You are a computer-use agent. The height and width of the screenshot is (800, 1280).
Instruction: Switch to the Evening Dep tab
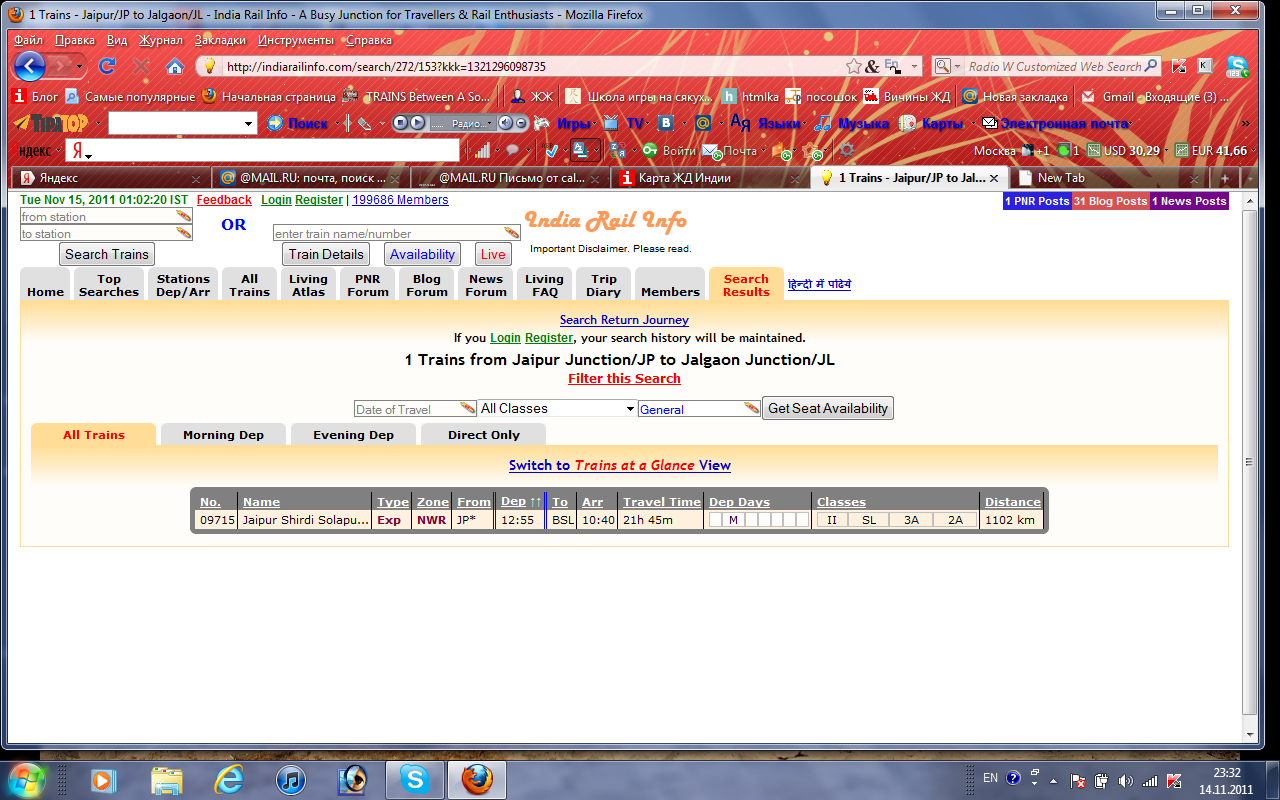point(353,435)
